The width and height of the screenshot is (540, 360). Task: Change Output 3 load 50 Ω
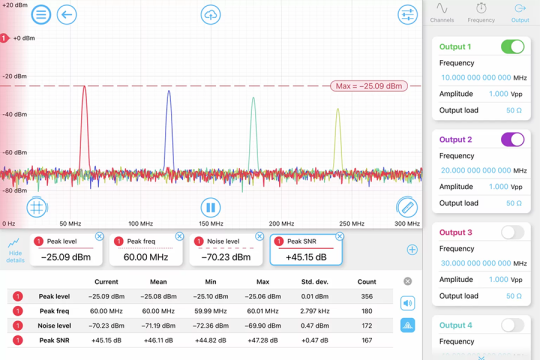click(x=514, y=296)
